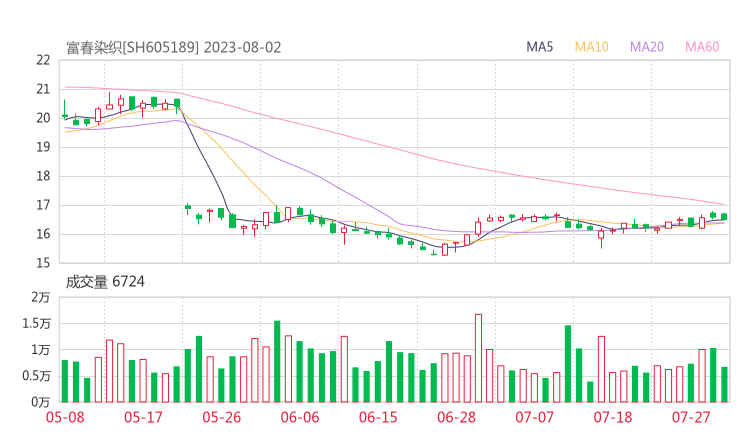Select the 05-26 date label
740x440 pixels.
[222, 417]
